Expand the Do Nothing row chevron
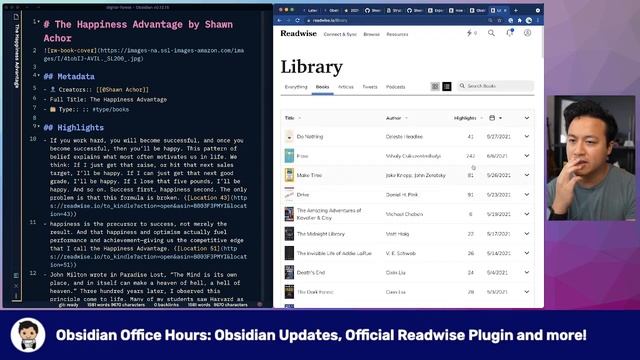The width and height of the screenshot is (640, 360). 527,136
